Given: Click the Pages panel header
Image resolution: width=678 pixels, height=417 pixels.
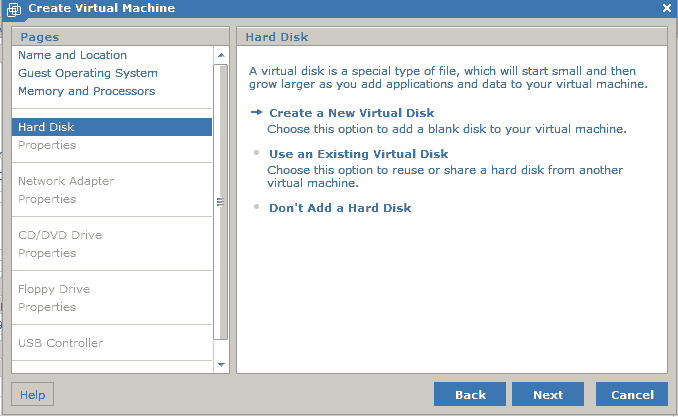Looking at the screenshot, I should click(120, 37).
